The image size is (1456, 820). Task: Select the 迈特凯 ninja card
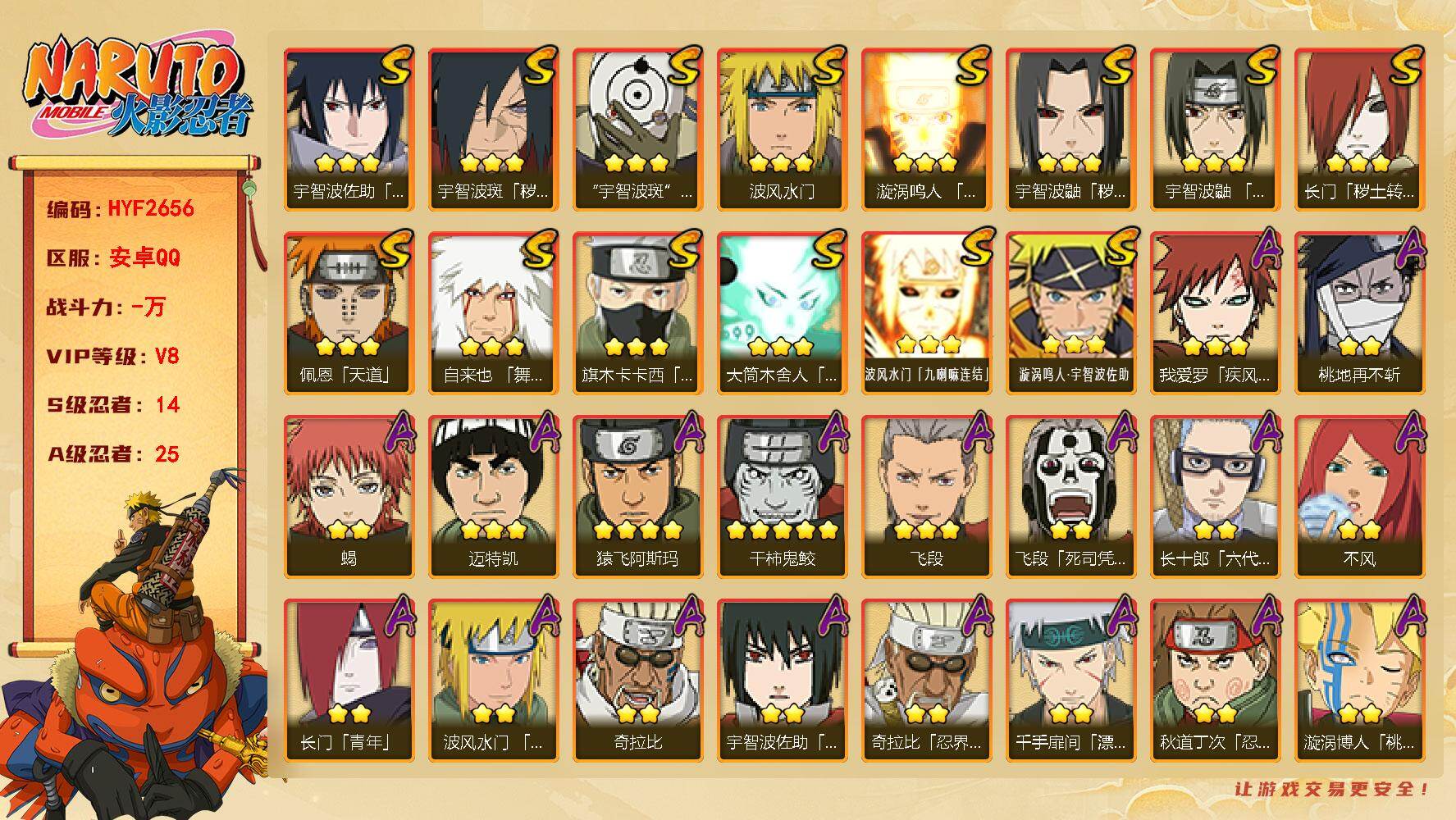coord(493,497)
